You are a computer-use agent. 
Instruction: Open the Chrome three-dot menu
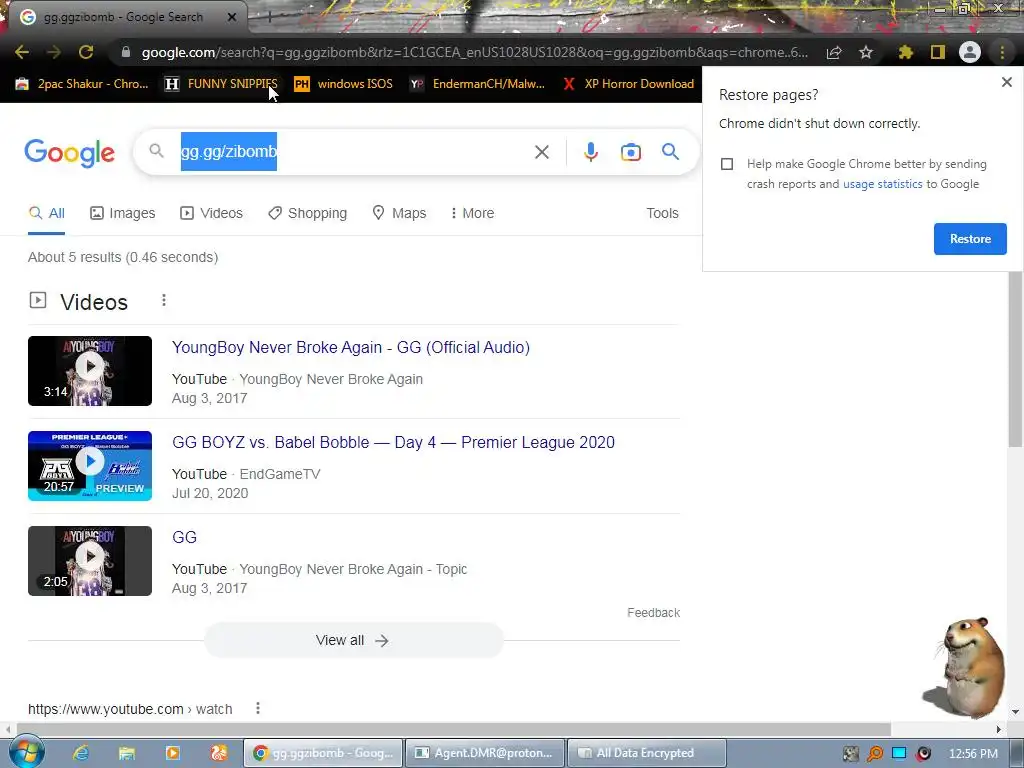pyautogui.click(x=1002, y=52)
